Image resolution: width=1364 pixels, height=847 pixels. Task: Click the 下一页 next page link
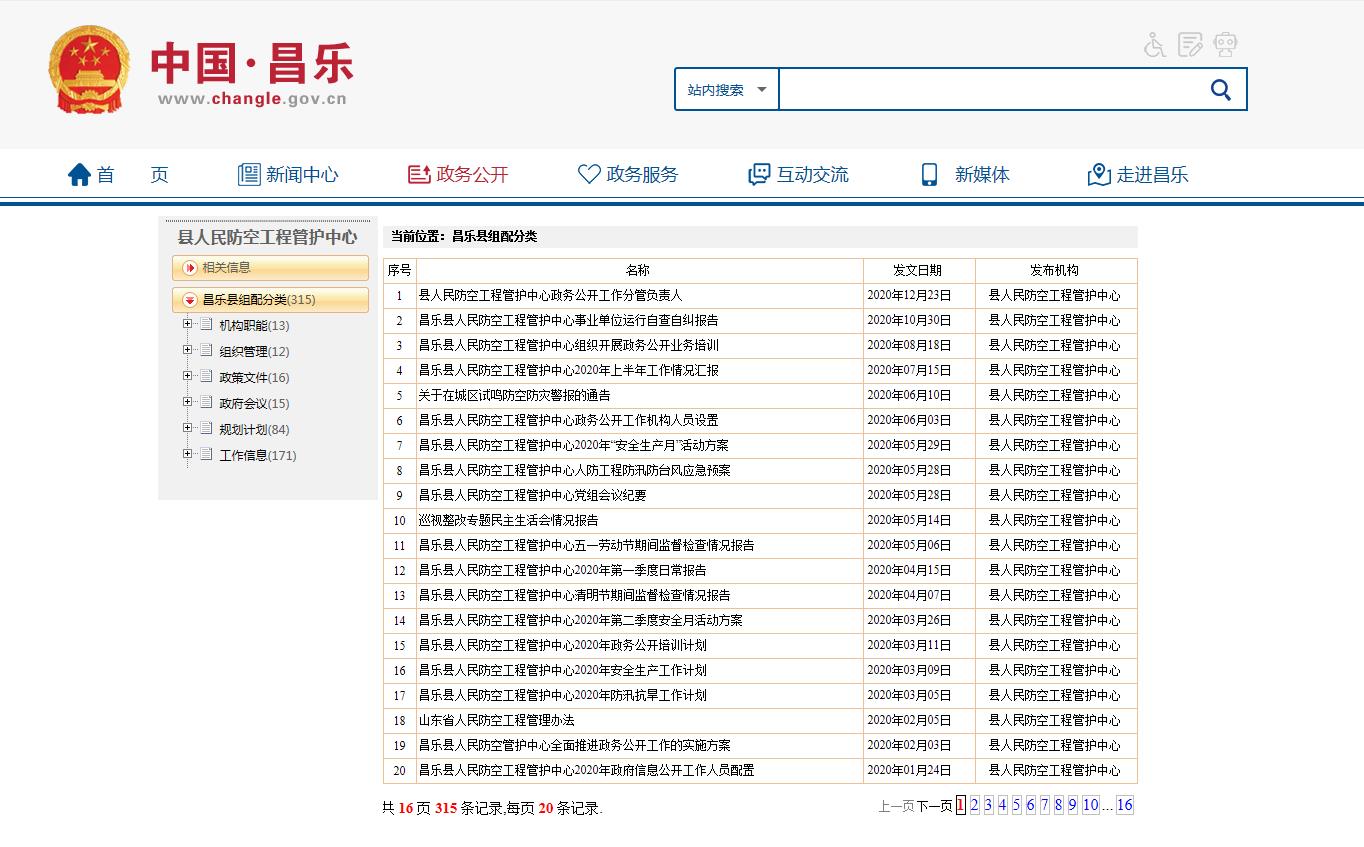[x=934, y=806]
